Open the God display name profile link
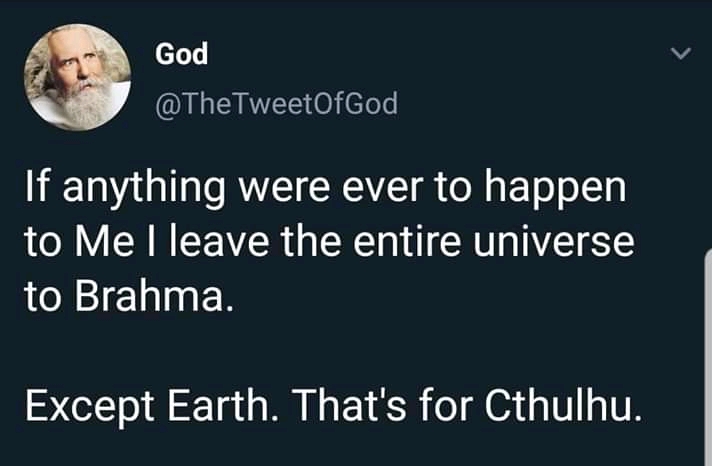 [x=181, y=55]
